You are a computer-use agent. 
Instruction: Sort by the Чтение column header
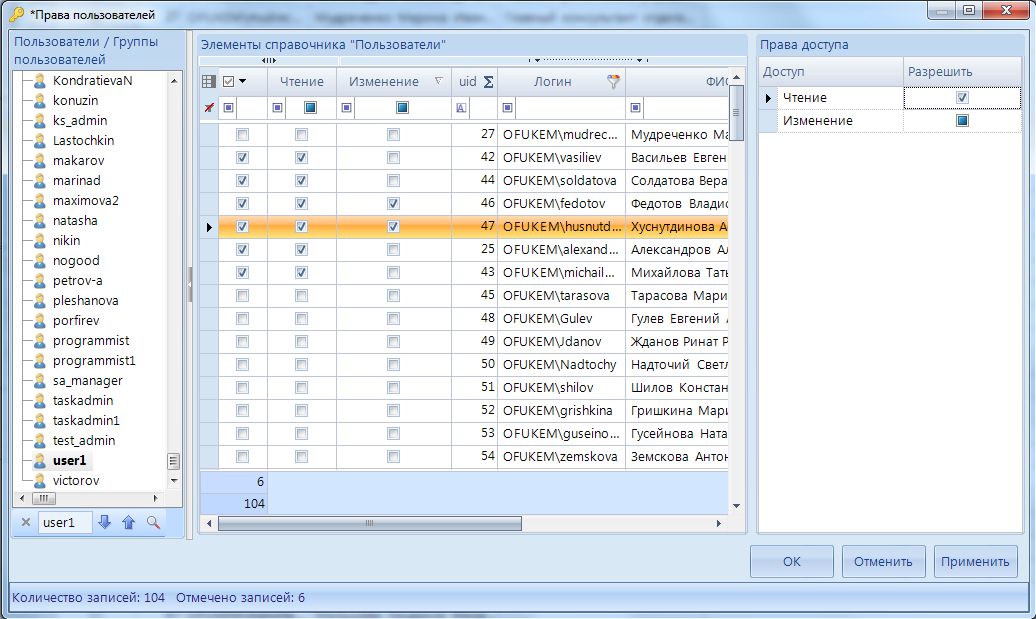[x=301, y=82]
